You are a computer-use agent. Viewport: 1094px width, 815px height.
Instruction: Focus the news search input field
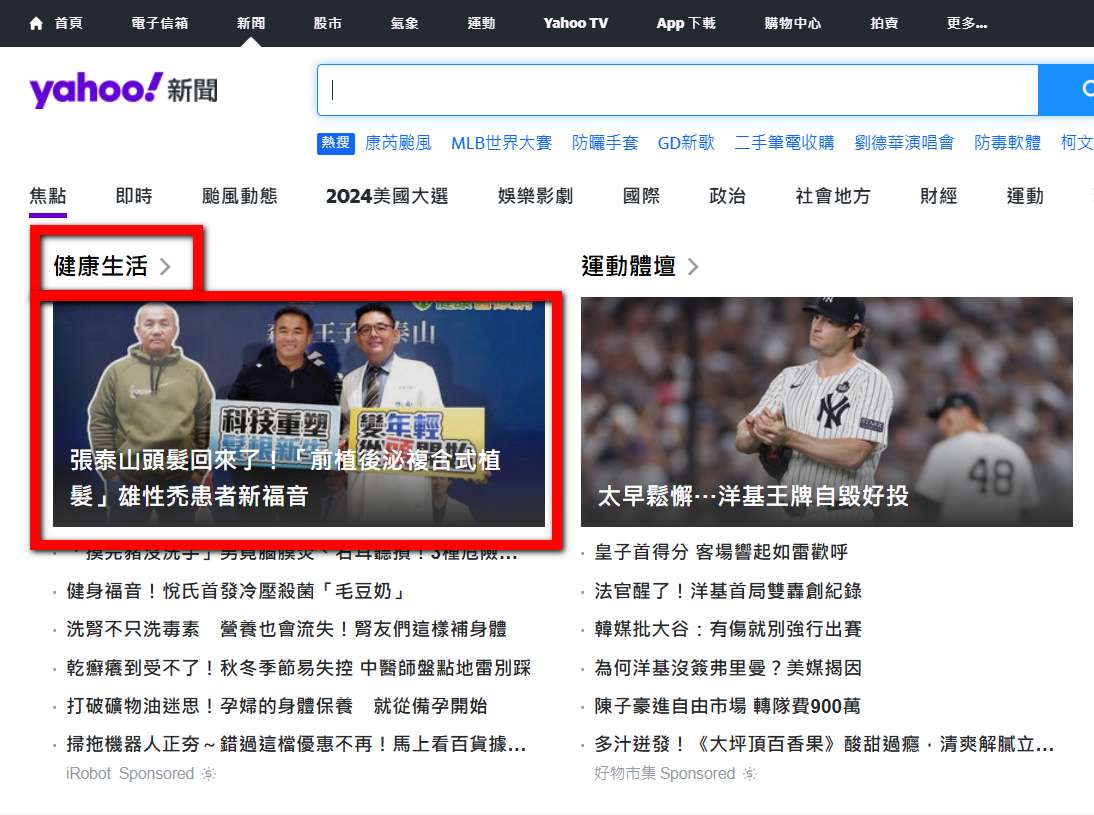click(677, 89)
